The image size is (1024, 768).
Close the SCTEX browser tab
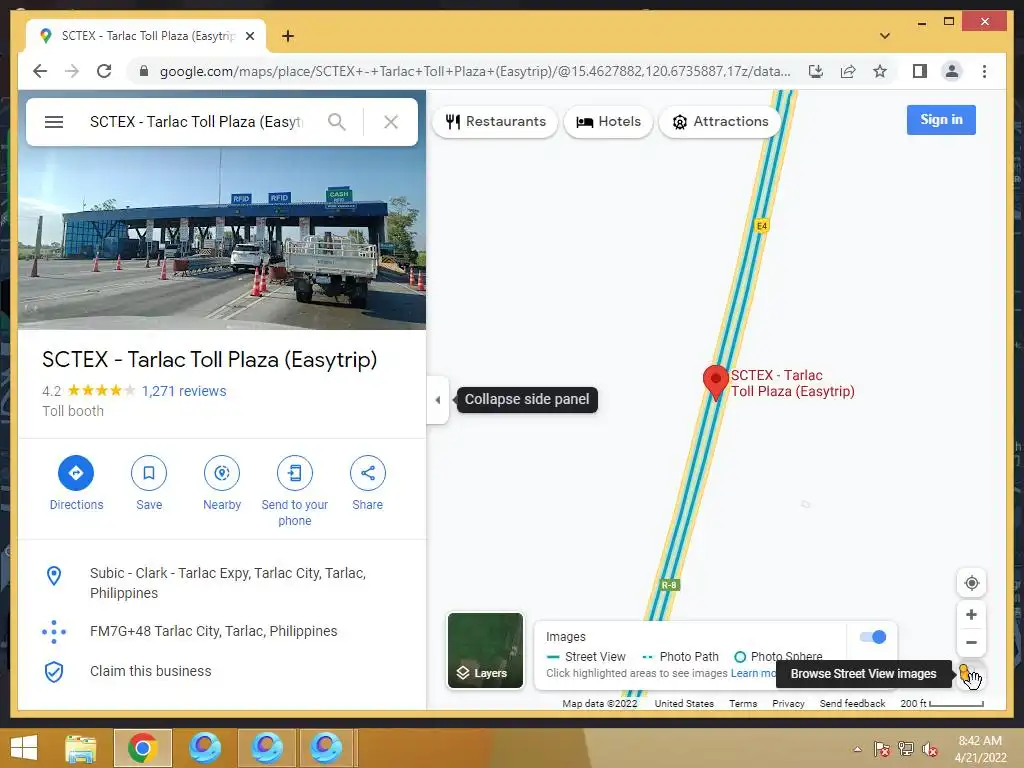click(249, 36)
